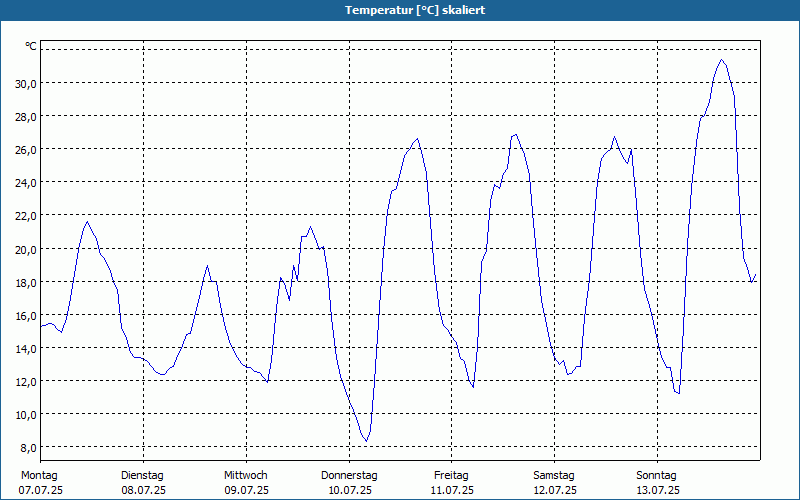
Task: Pick the date '13.07.25' on the x-axis
Action: (658, 491)
